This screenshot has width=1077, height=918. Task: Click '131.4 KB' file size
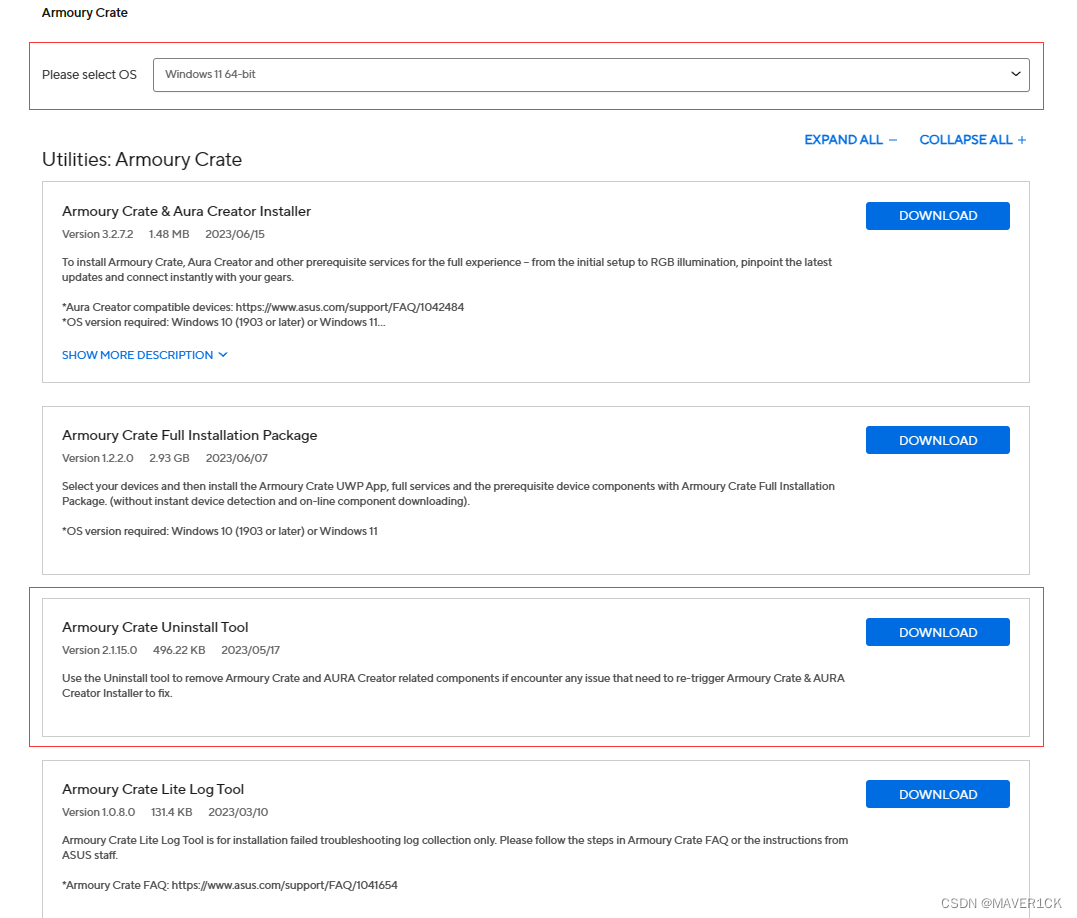(x=172, y=812)
